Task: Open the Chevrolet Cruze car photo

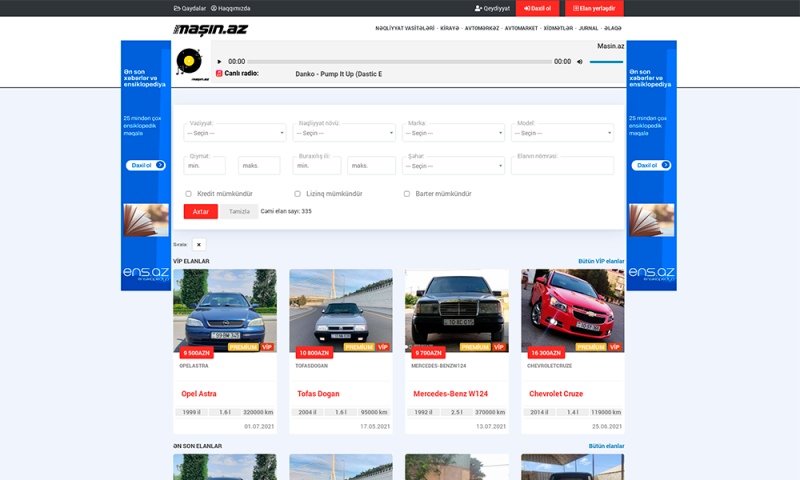Action: coord(572,311)
